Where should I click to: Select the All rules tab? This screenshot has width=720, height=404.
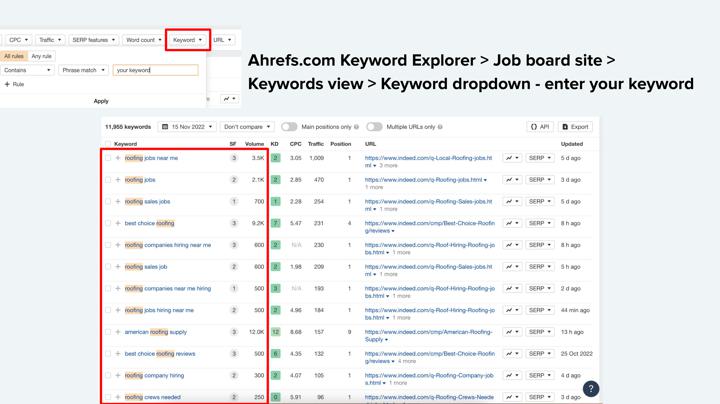14,56
